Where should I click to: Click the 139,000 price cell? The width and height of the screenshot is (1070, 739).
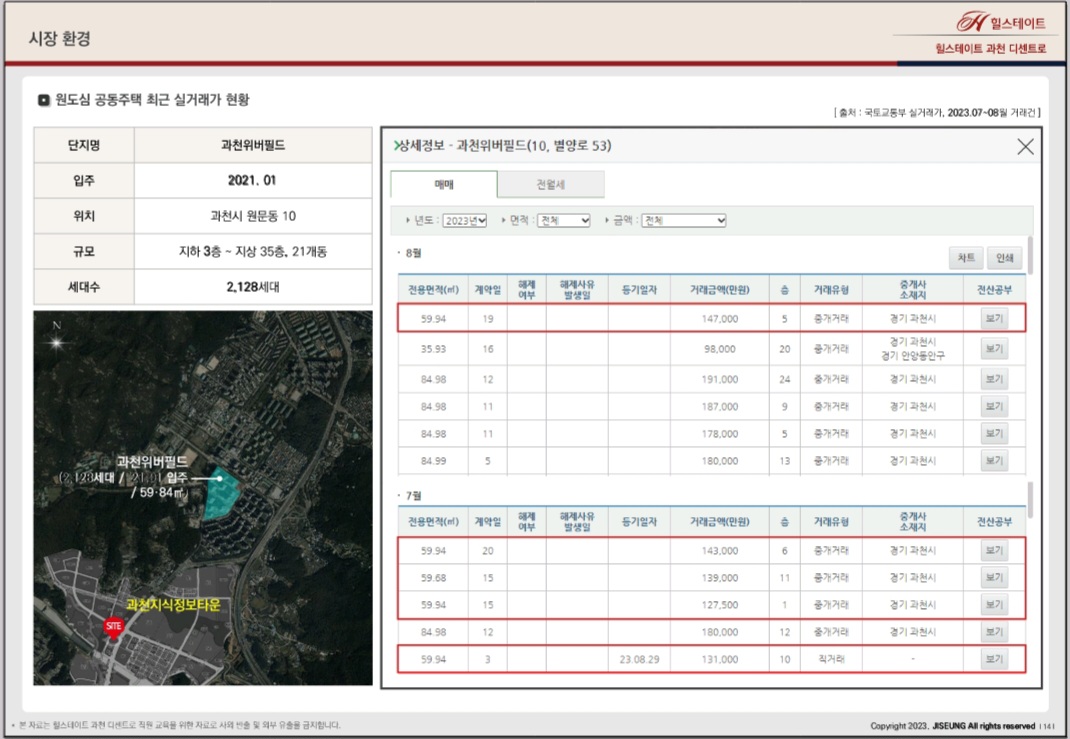pos(719,577)
